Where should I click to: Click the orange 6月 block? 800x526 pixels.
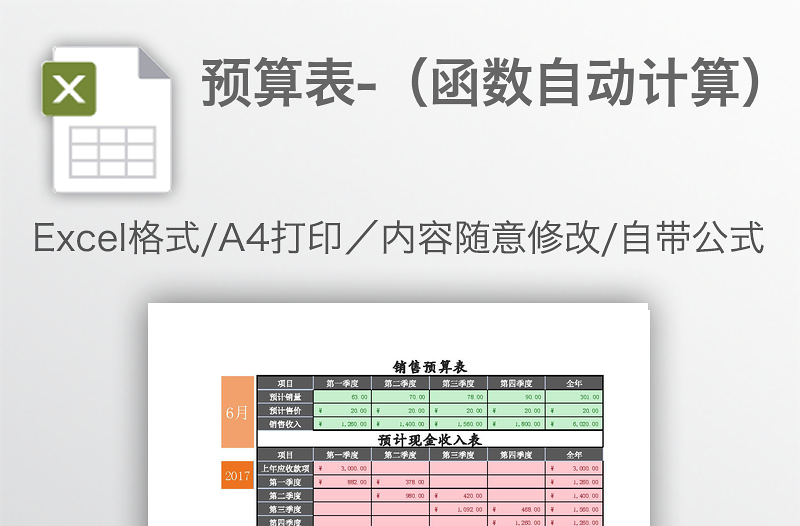coord(238,412)
